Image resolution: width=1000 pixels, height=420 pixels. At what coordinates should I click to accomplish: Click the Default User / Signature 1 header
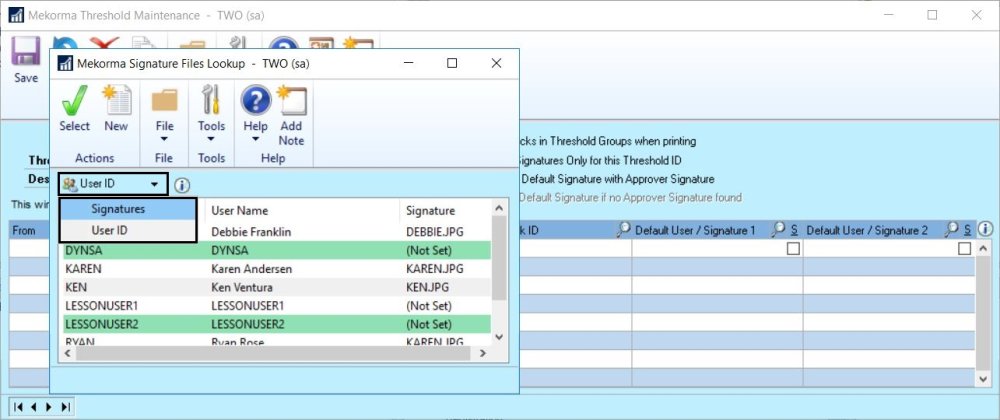pos(695,230)
